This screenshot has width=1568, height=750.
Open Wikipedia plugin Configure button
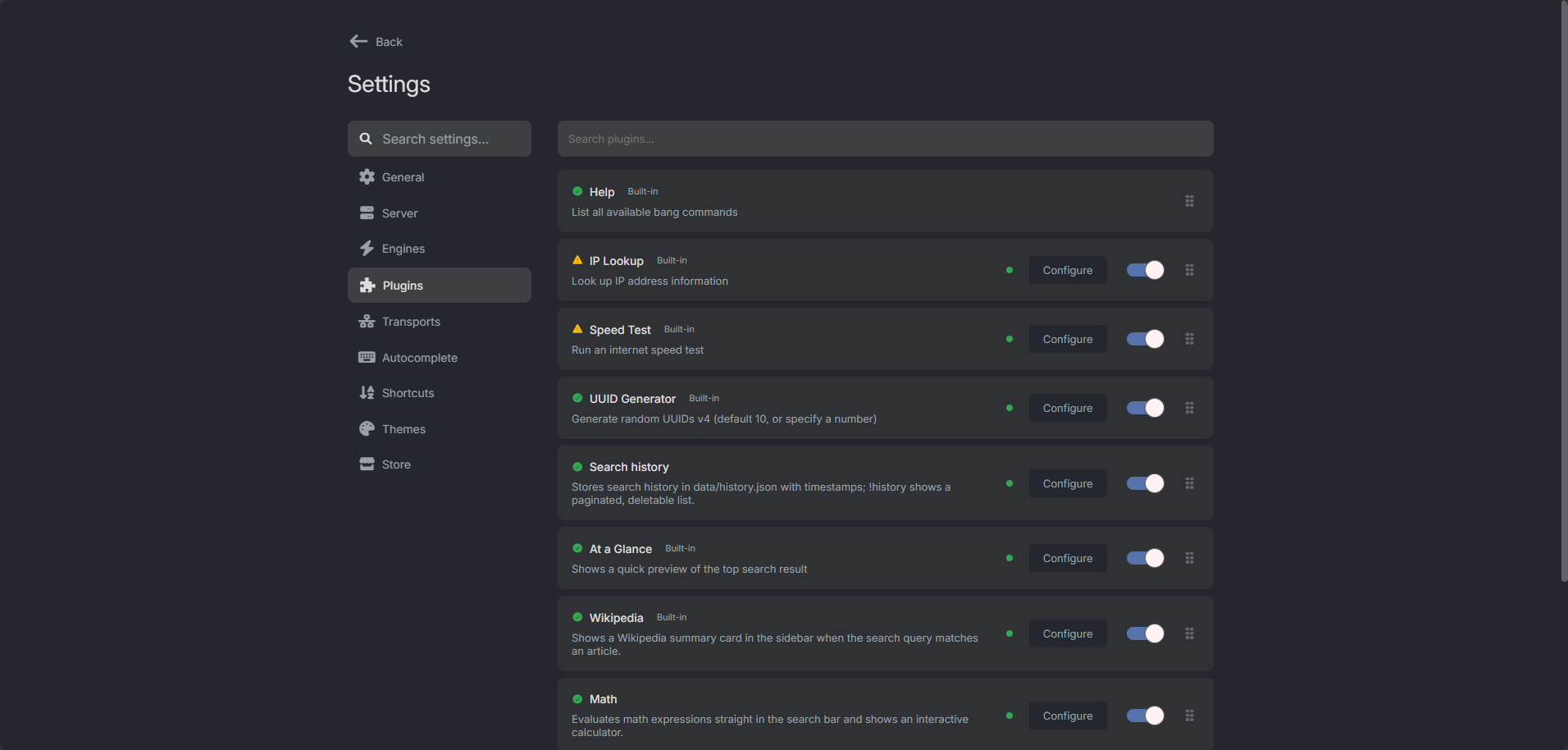click(1068, 633)
